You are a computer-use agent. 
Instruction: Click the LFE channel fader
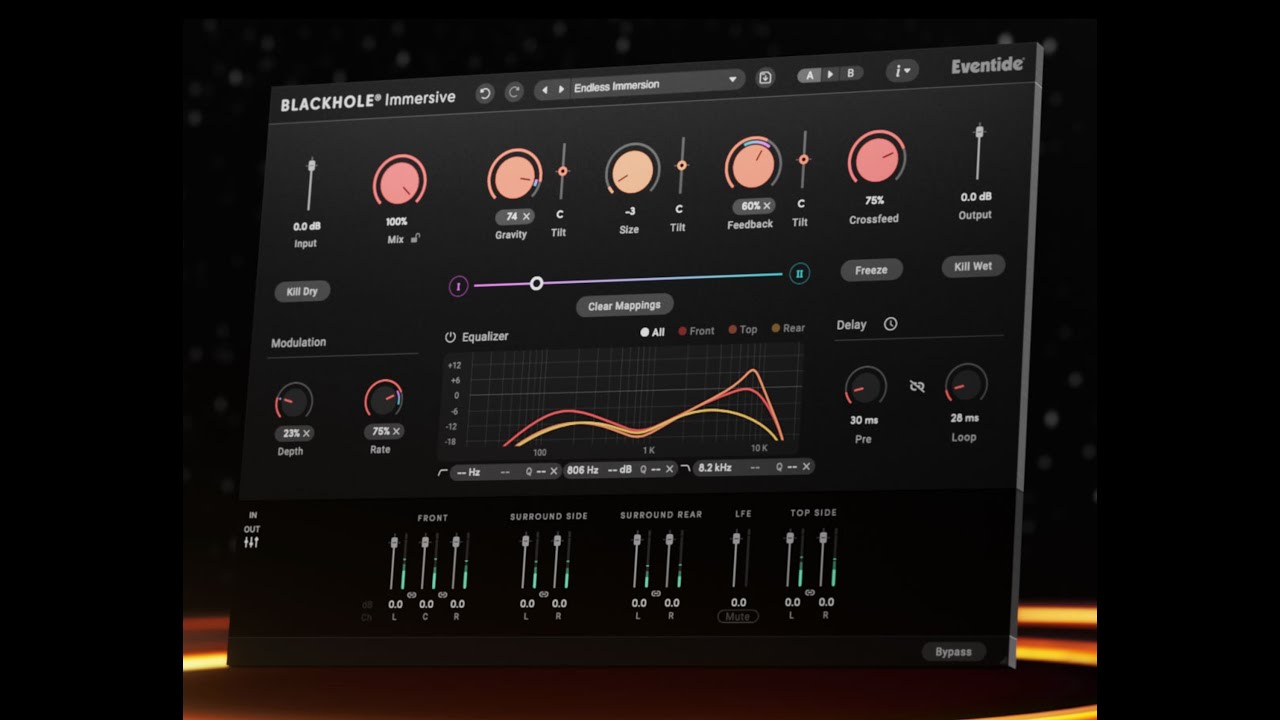[737, 558]
